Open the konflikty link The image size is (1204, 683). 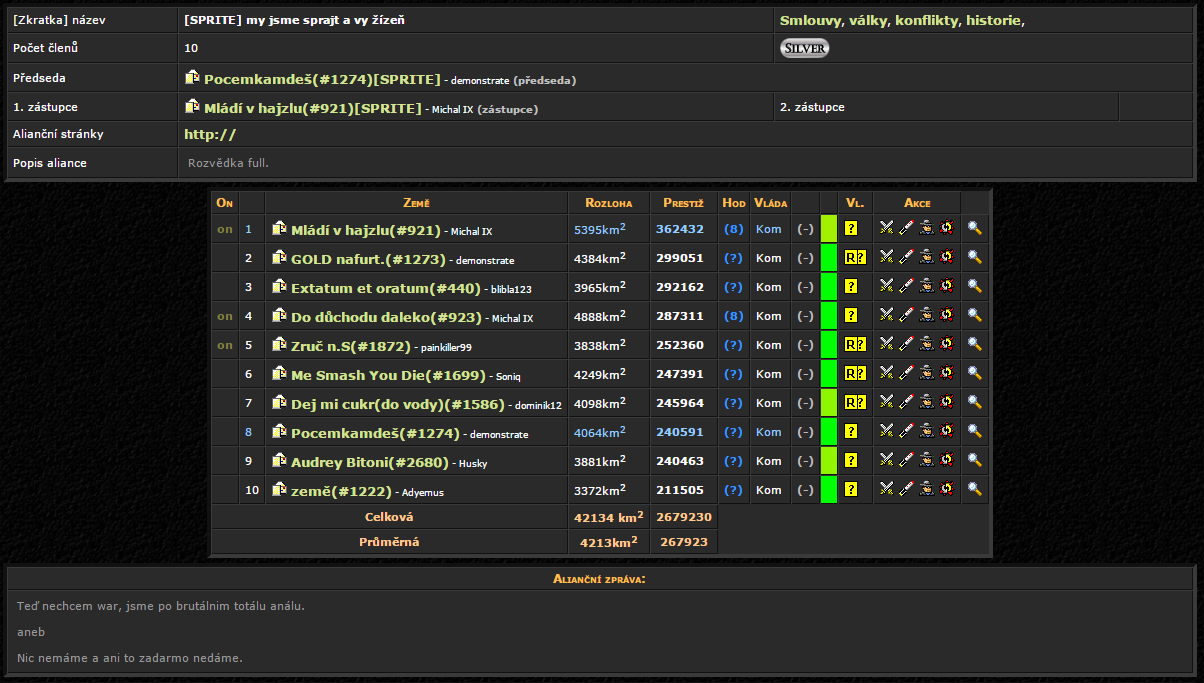coord(928,20)
